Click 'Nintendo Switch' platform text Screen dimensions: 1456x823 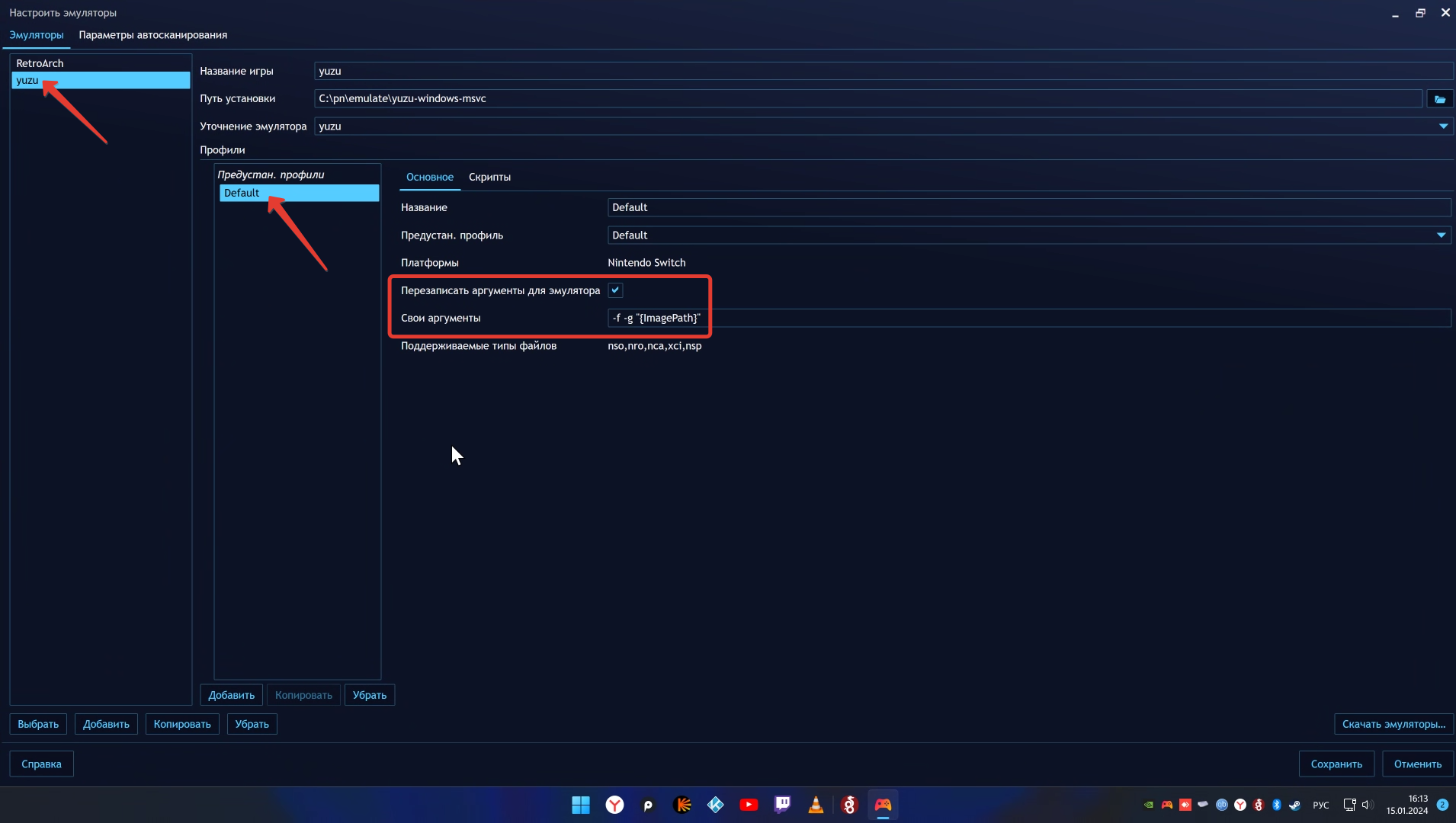[646, 263]
